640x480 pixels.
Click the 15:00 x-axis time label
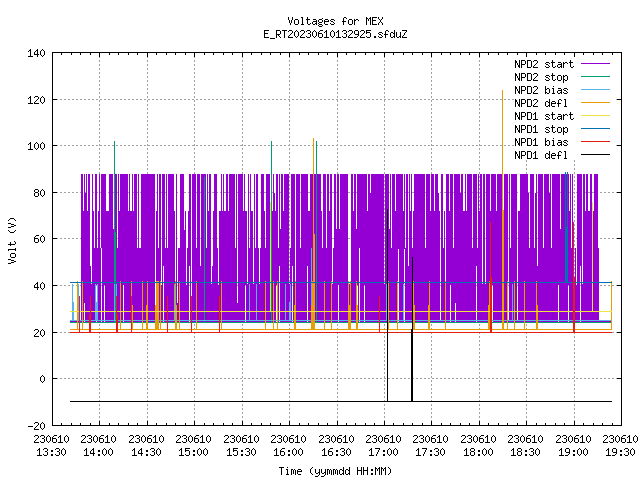(x=193, y=452)
